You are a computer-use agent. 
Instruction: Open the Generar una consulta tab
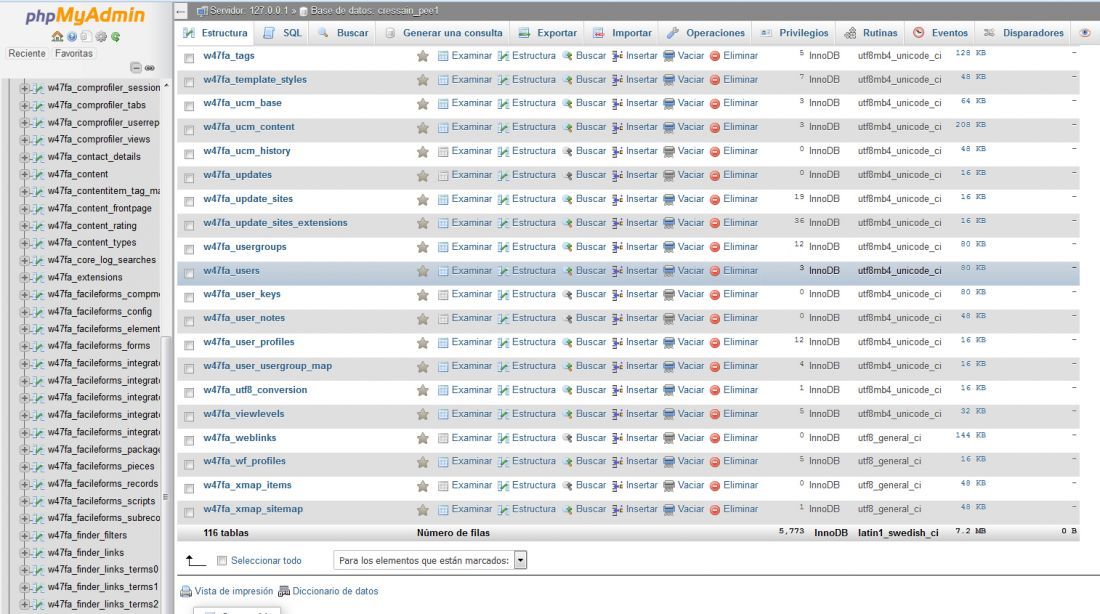pos(443,33)
